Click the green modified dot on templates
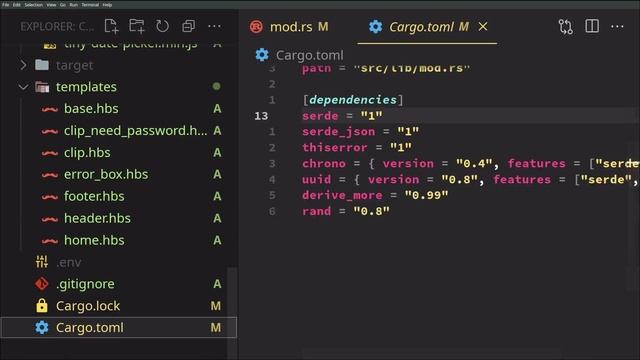The image size is (640, 360). (216, 86)
